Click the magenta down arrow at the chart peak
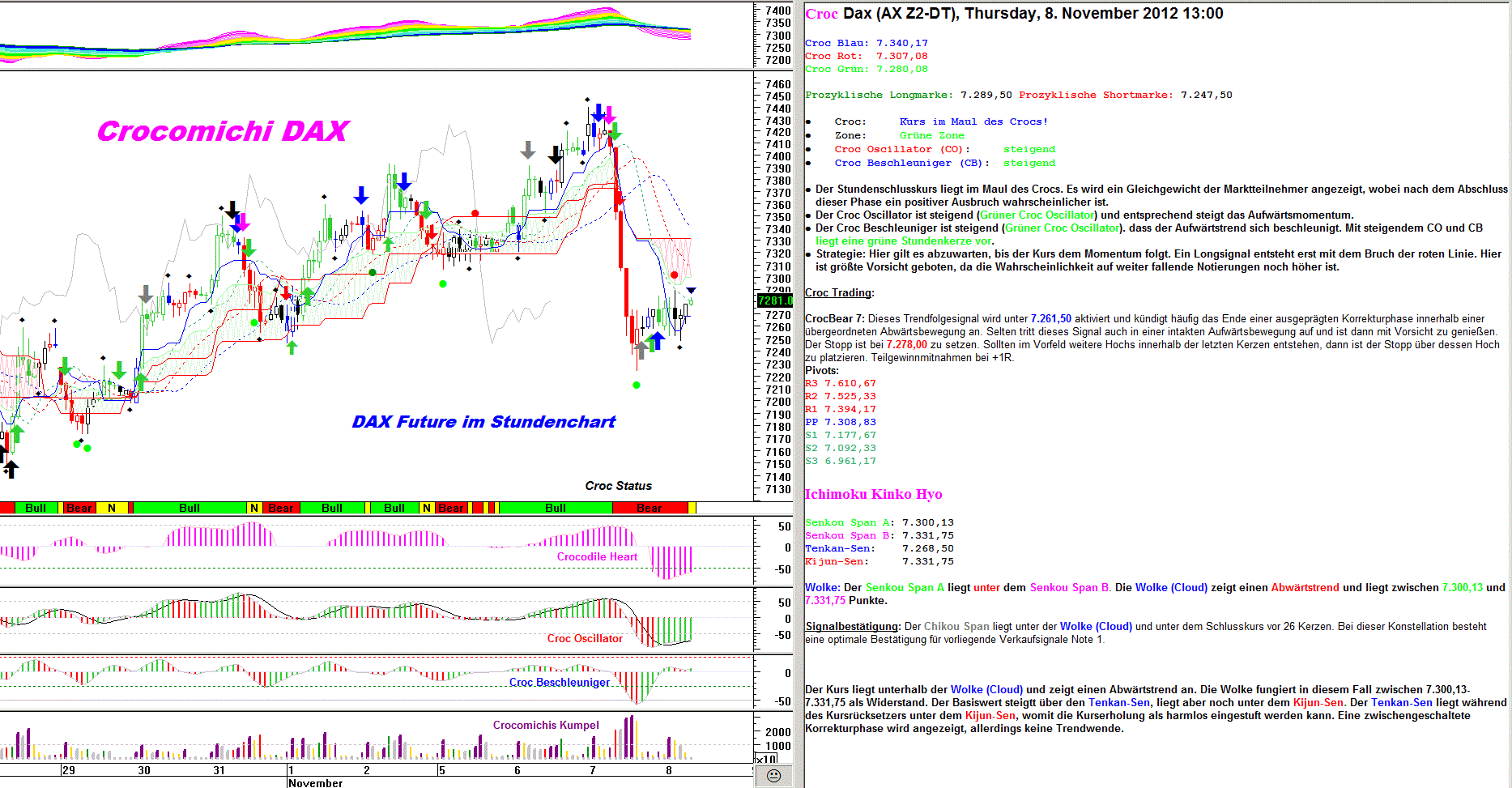 [x=608, y=114]
